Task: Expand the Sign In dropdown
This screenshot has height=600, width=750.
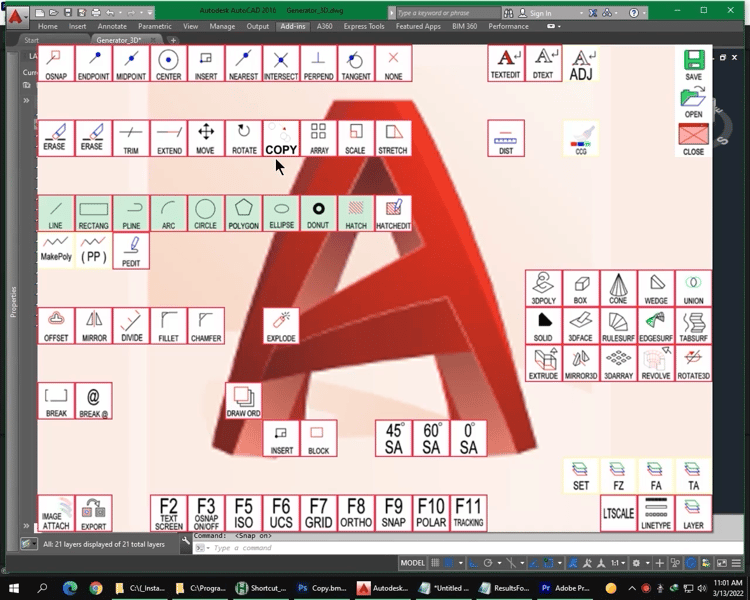Action: [581, 13]
